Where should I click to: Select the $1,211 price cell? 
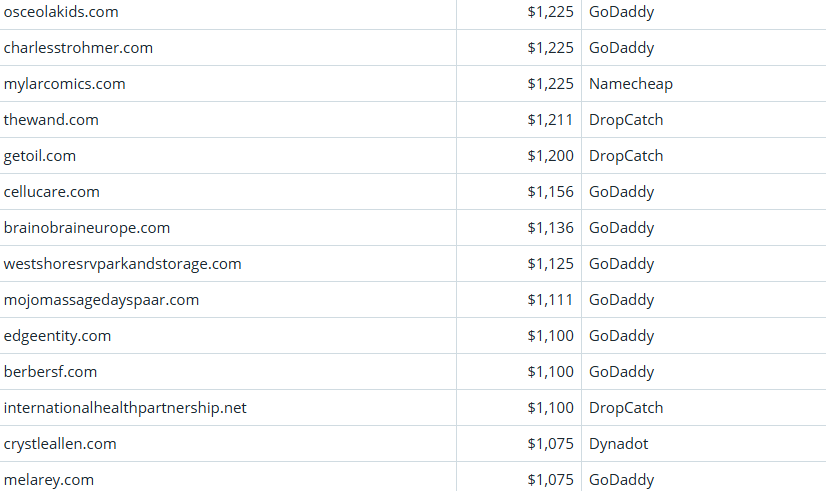tap(550, 120)
